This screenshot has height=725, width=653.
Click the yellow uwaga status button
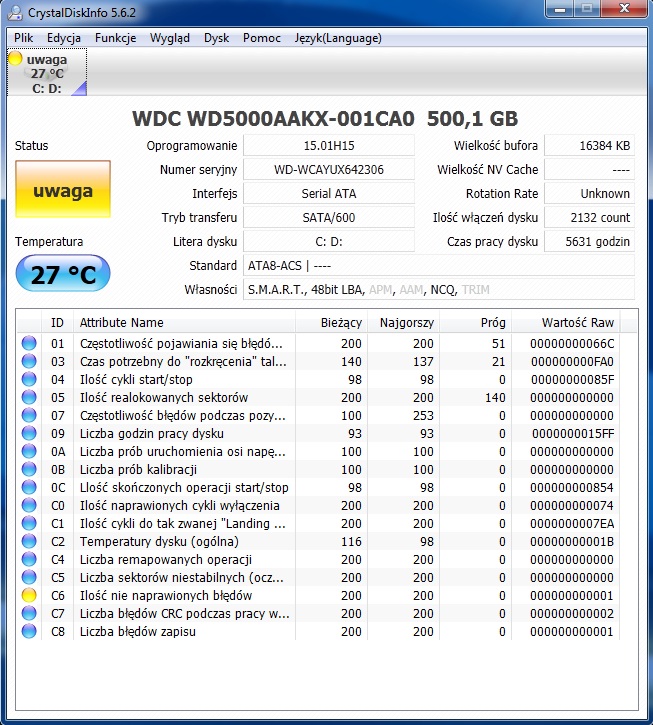point(63,189)
